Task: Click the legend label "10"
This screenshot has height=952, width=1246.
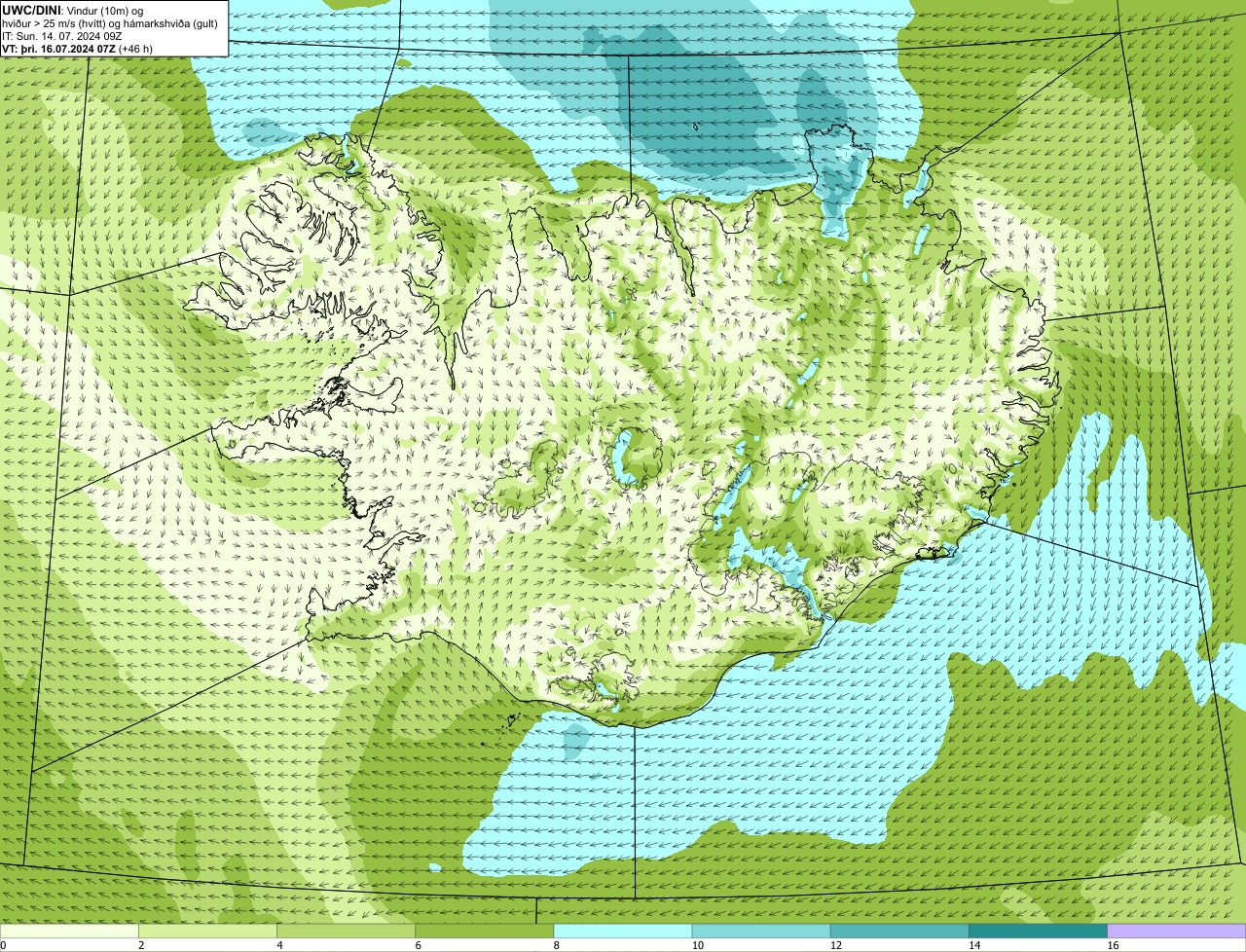Action: click(697, 945)
